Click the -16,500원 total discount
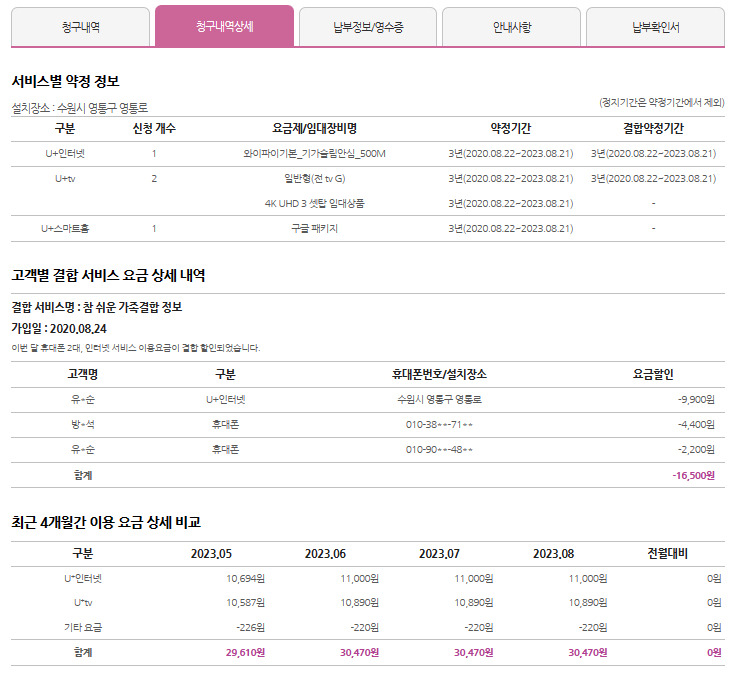734x677 pixels. point(693,475)
